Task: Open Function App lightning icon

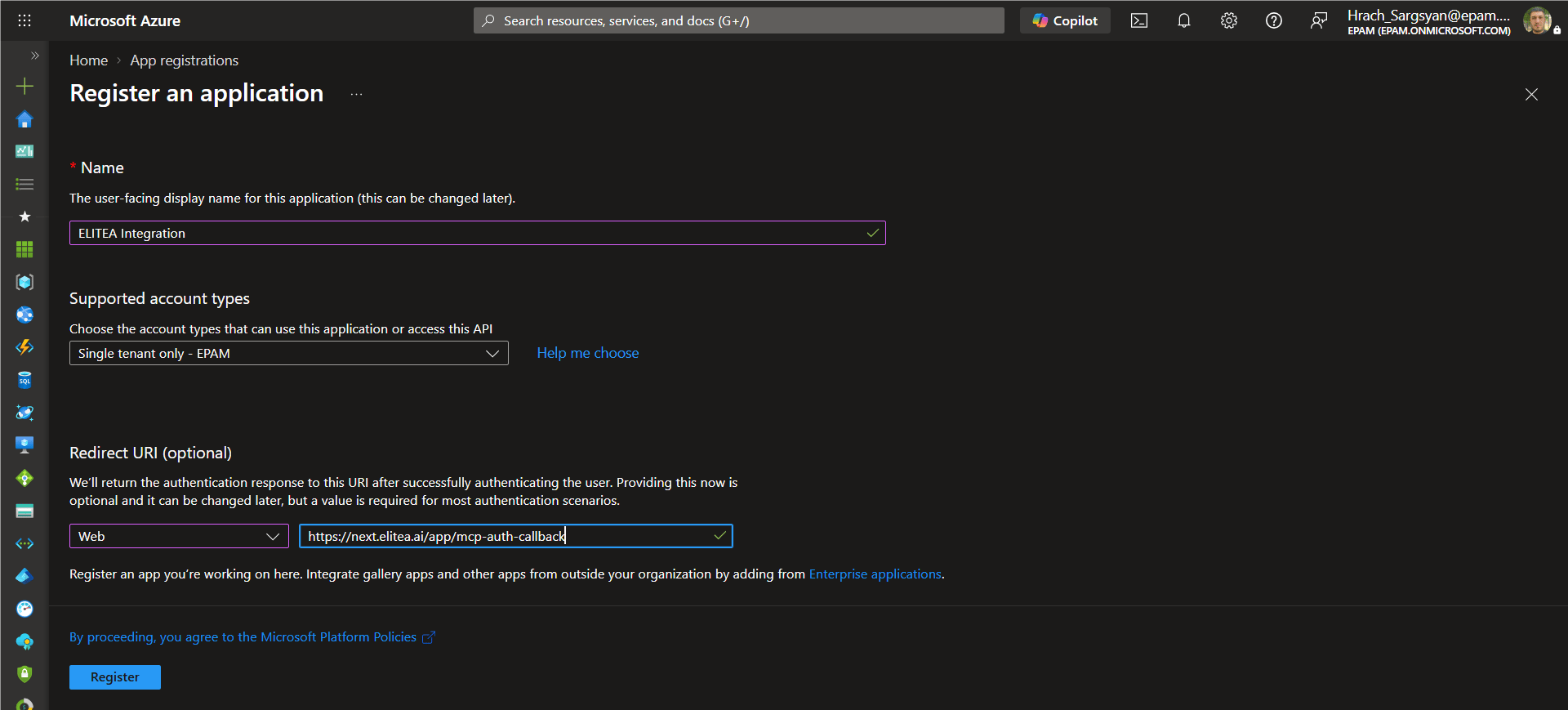Action: click(24, 347)
